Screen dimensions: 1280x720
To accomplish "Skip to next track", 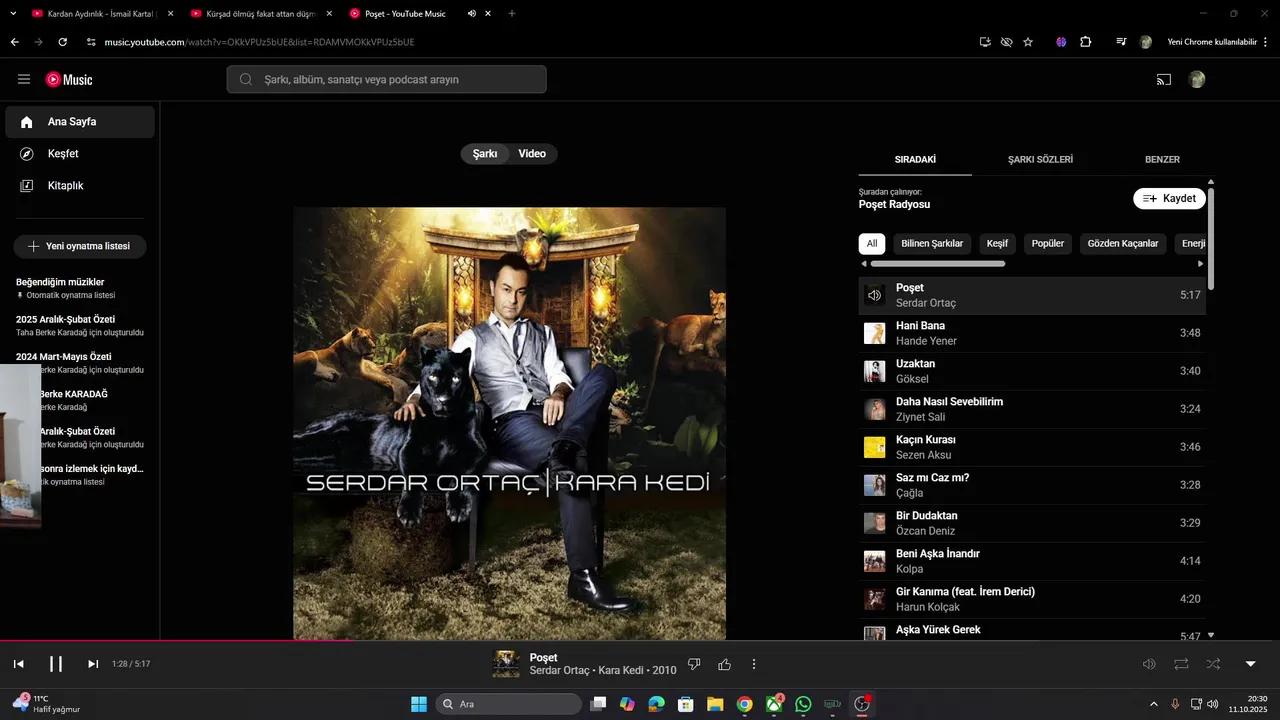I will [93, 664].
